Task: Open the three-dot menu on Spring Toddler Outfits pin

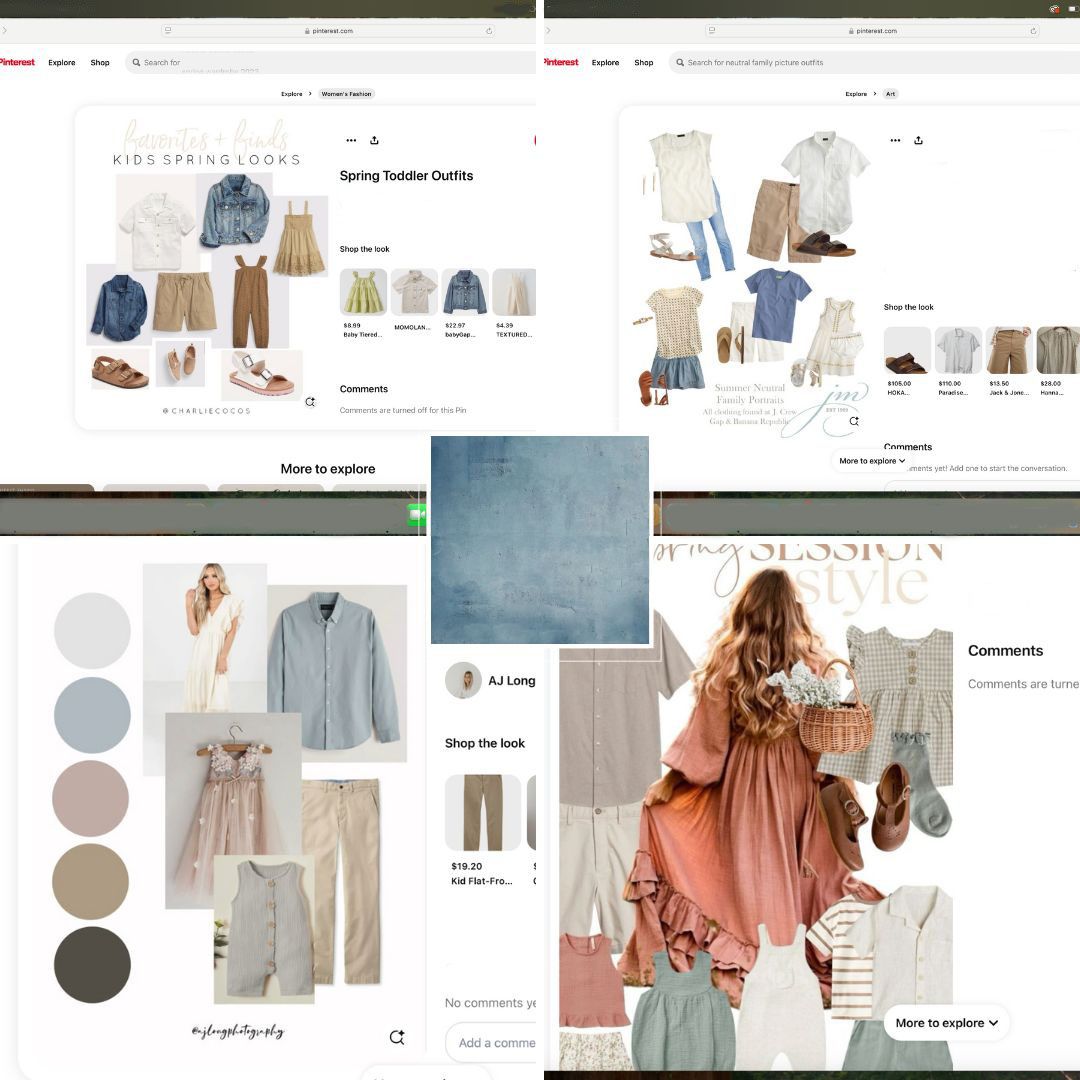Action: [351, 140]
